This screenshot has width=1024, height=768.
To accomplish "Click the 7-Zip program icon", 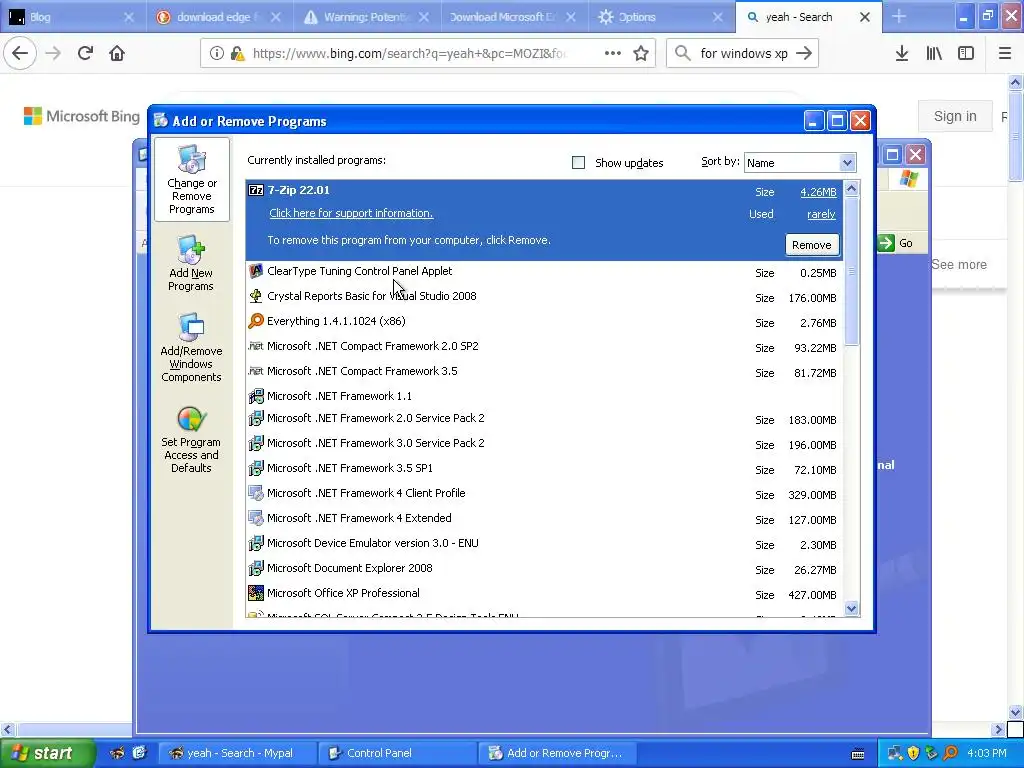I will pos(256,191).
